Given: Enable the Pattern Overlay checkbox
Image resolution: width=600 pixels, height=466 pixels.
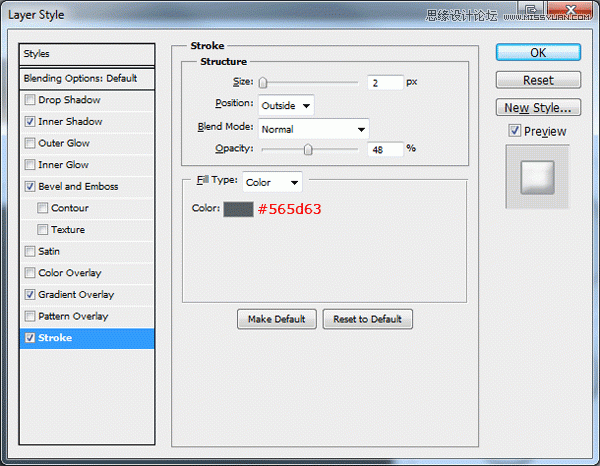Looking at the screenshot, I should coord(29,316).
